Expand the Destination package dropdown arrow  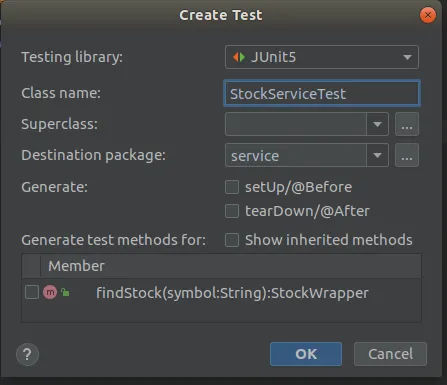[x=377, y=155]
